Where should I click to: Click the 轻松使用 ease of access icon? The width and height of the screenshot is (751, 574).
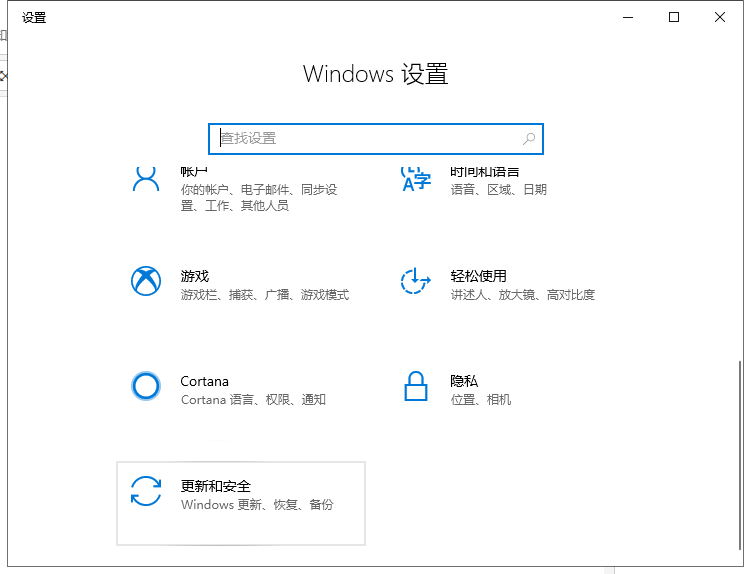pyautogui.click(x=416, y=281)
